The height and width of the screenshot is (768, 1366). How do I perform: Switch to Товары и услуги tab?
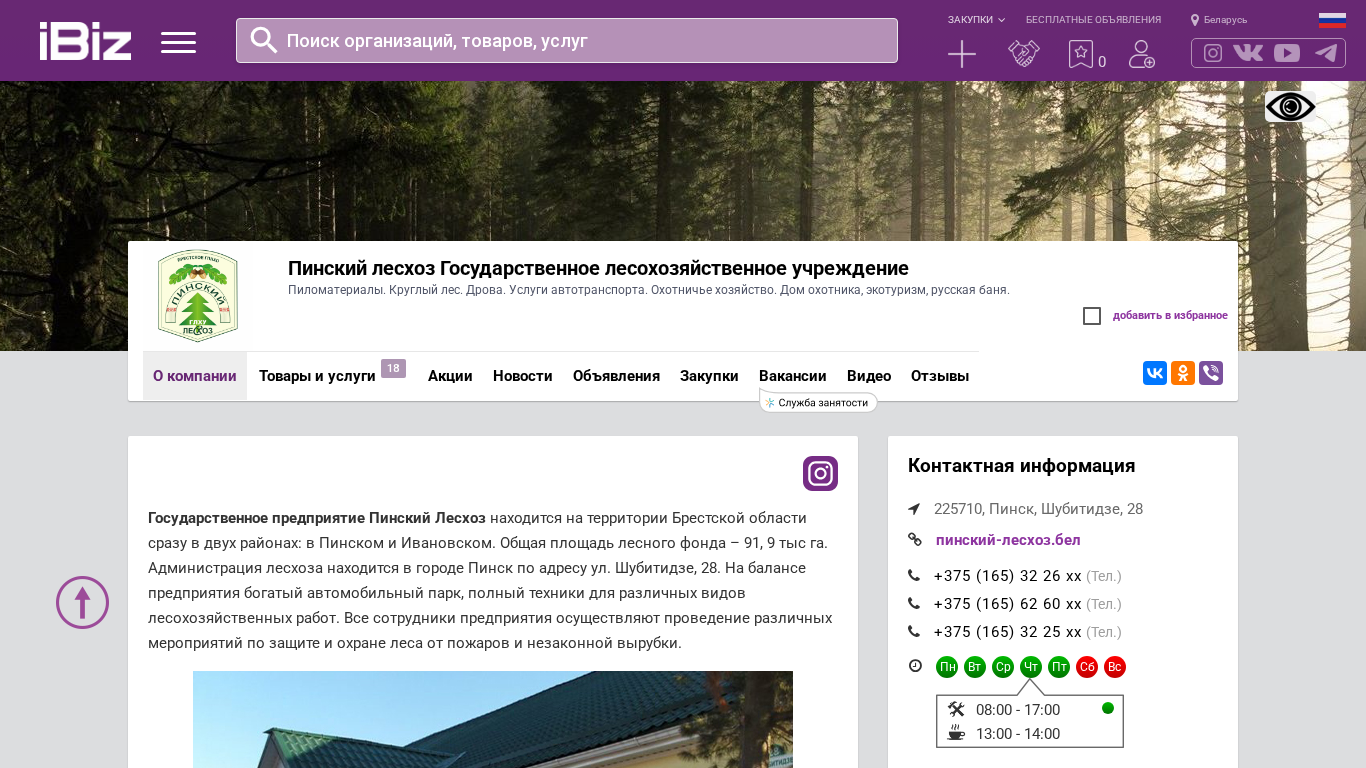317,376
